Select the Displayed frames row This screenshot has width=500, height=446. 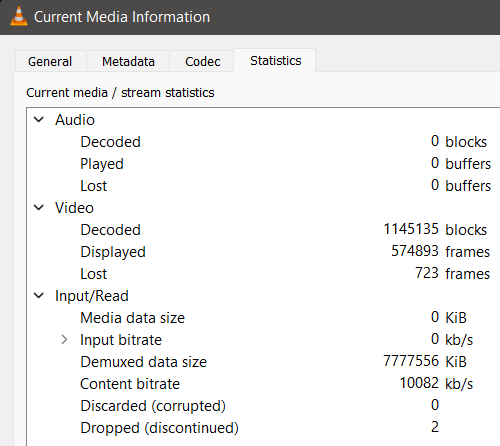tap(263, 252)
